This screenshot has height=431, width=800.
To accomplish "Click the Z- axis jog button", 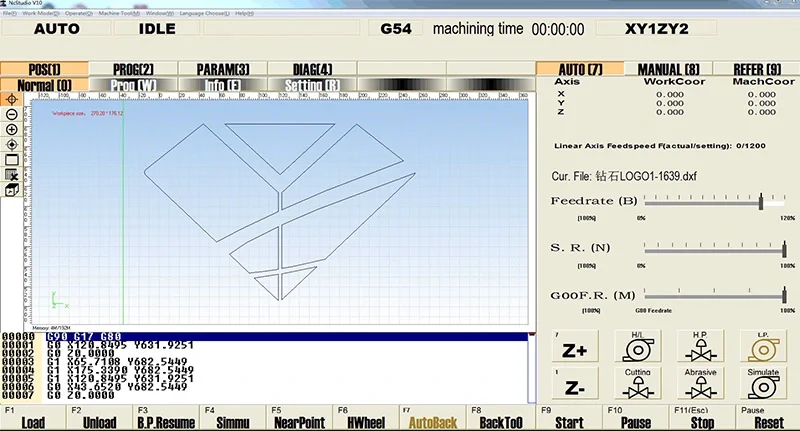I will (x=575, y=384).
